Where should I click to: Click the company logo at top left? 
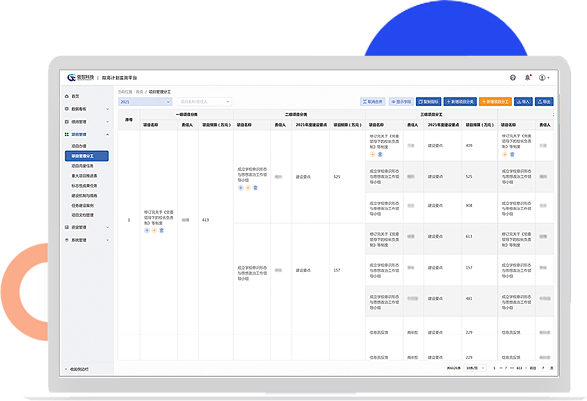click(80, 78)
